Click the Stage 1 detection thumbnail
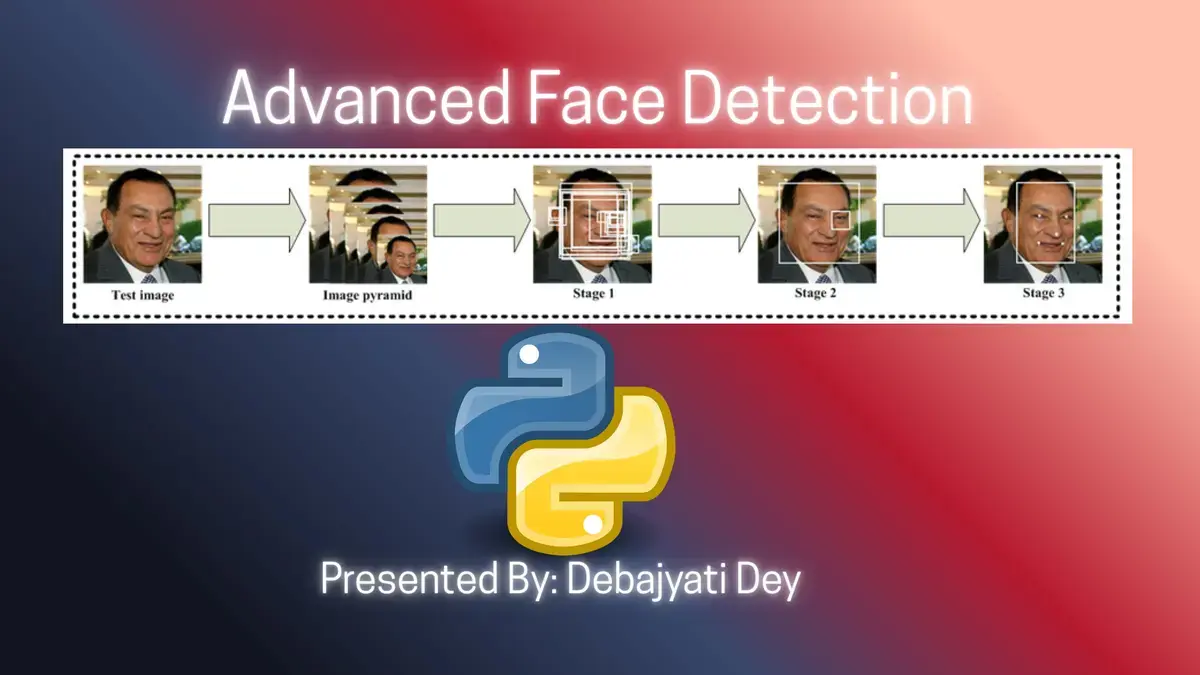The height and width of the screenshot is (675, 1200). click(x=593, y=224)
